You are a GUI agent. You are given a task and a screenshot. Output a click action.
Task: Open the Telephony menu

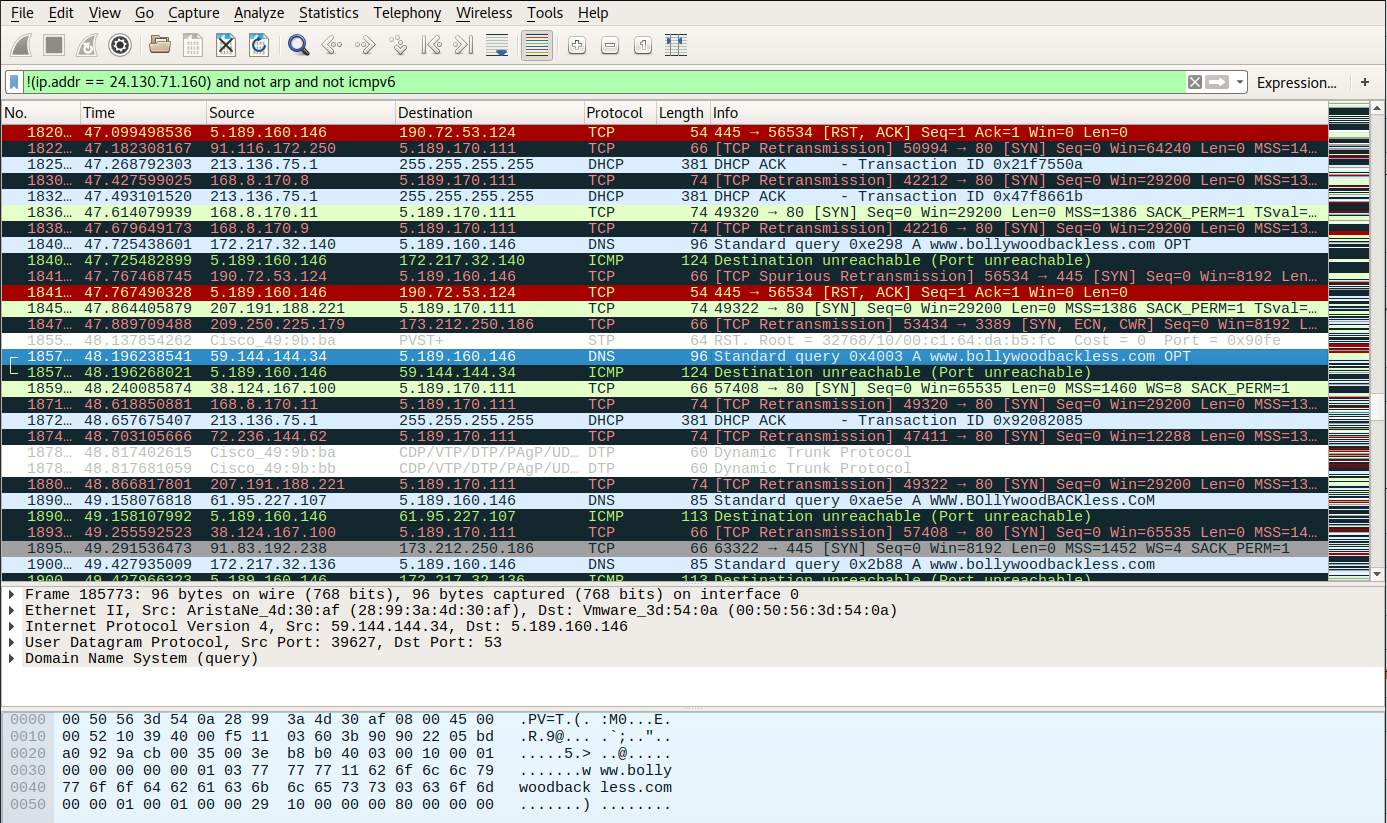click(406, 13)
